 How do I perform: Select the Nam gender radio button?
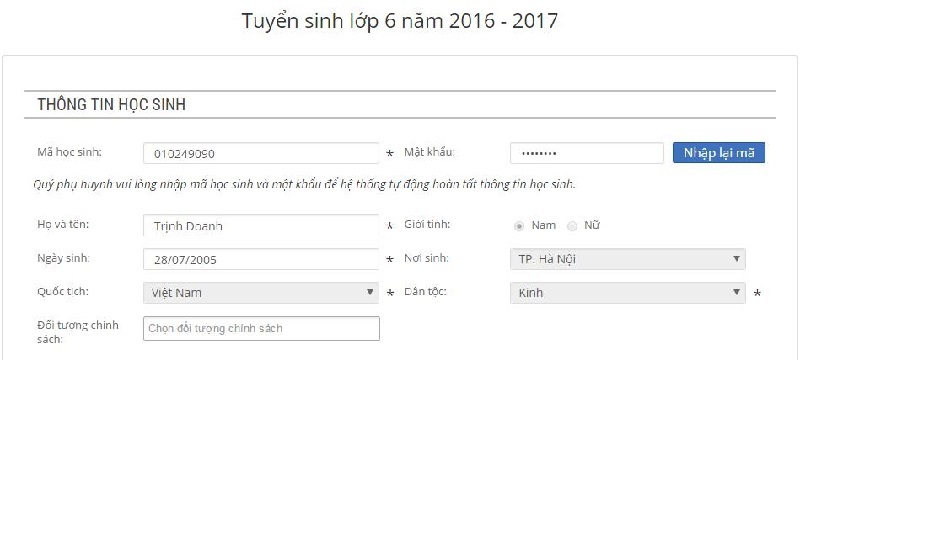pyautogui.click(x=519, y=226)
